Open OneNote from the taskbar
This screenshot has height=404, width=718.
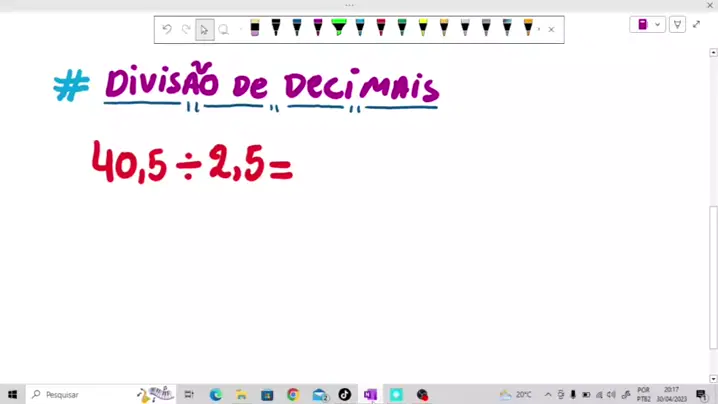(370, 395)
